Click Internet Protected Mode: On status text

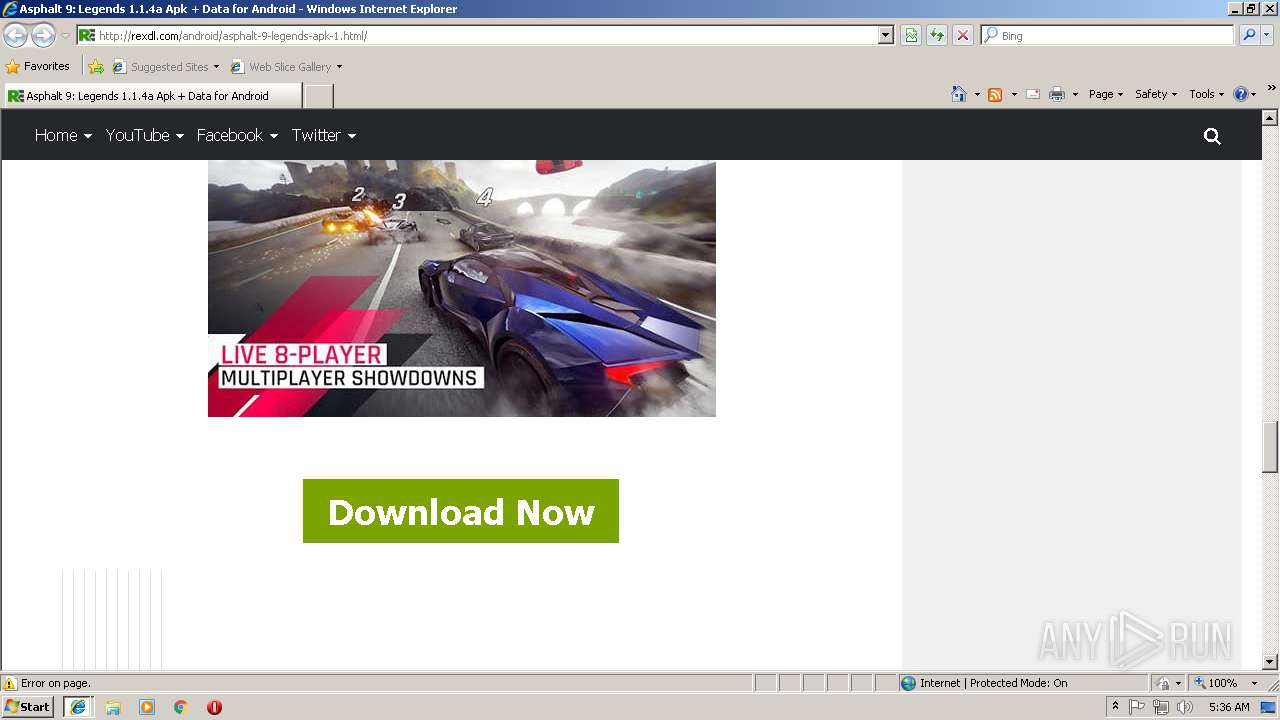(994, 684)
